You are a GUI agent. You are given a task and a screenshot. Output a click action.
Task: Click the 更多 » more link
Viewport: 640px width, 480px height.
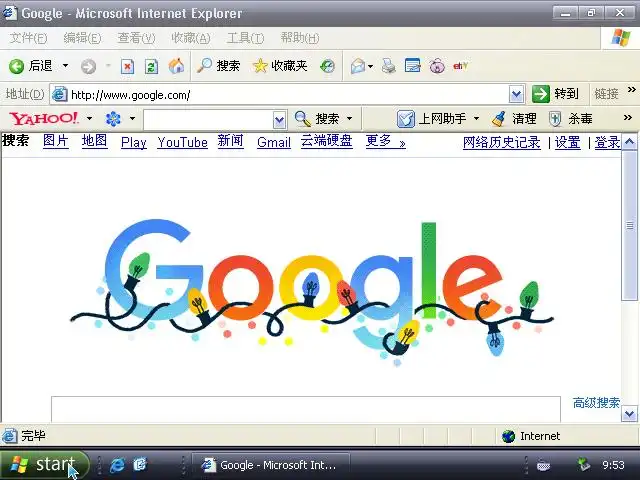tap(385, 141)
